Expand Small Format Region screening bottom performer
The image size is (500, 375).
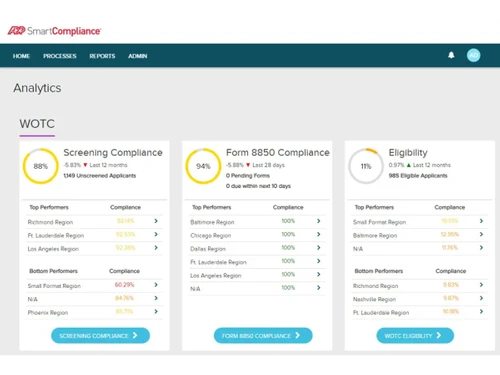tap(156, 285)
